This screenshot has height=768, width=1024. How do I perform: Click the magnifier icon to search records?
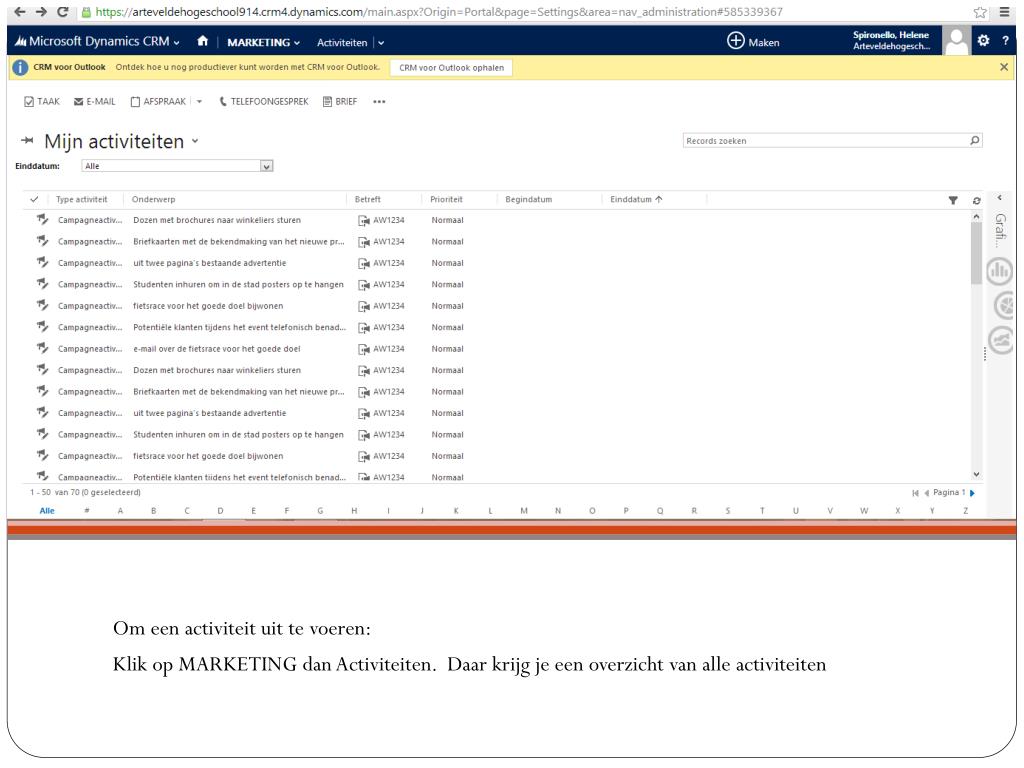click(975, 141)
